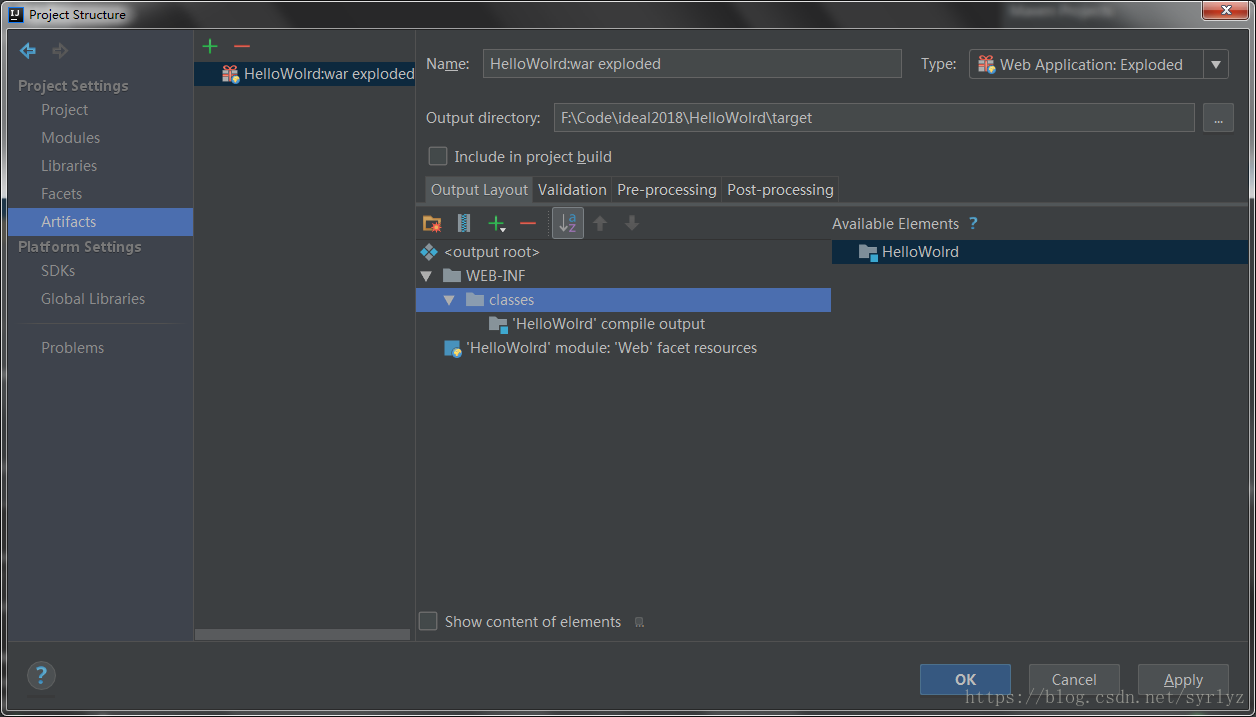Screen dimensions: 1256x717
Task: Click the help question mark button
Action: 41,675
